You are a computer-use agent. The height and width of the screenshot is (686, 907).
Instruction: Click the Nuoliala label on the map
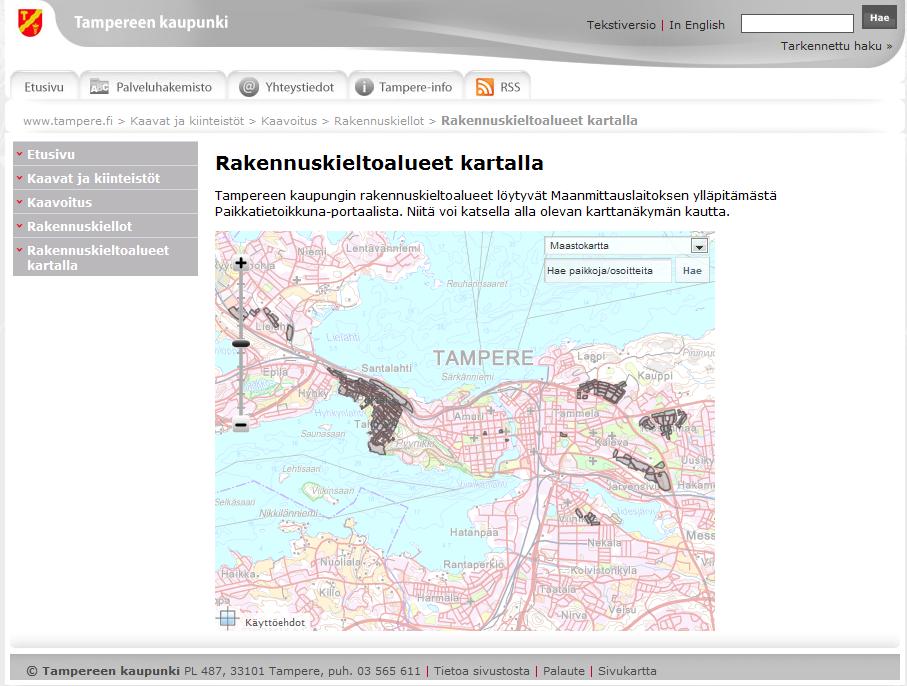click(x=340, y=562)
